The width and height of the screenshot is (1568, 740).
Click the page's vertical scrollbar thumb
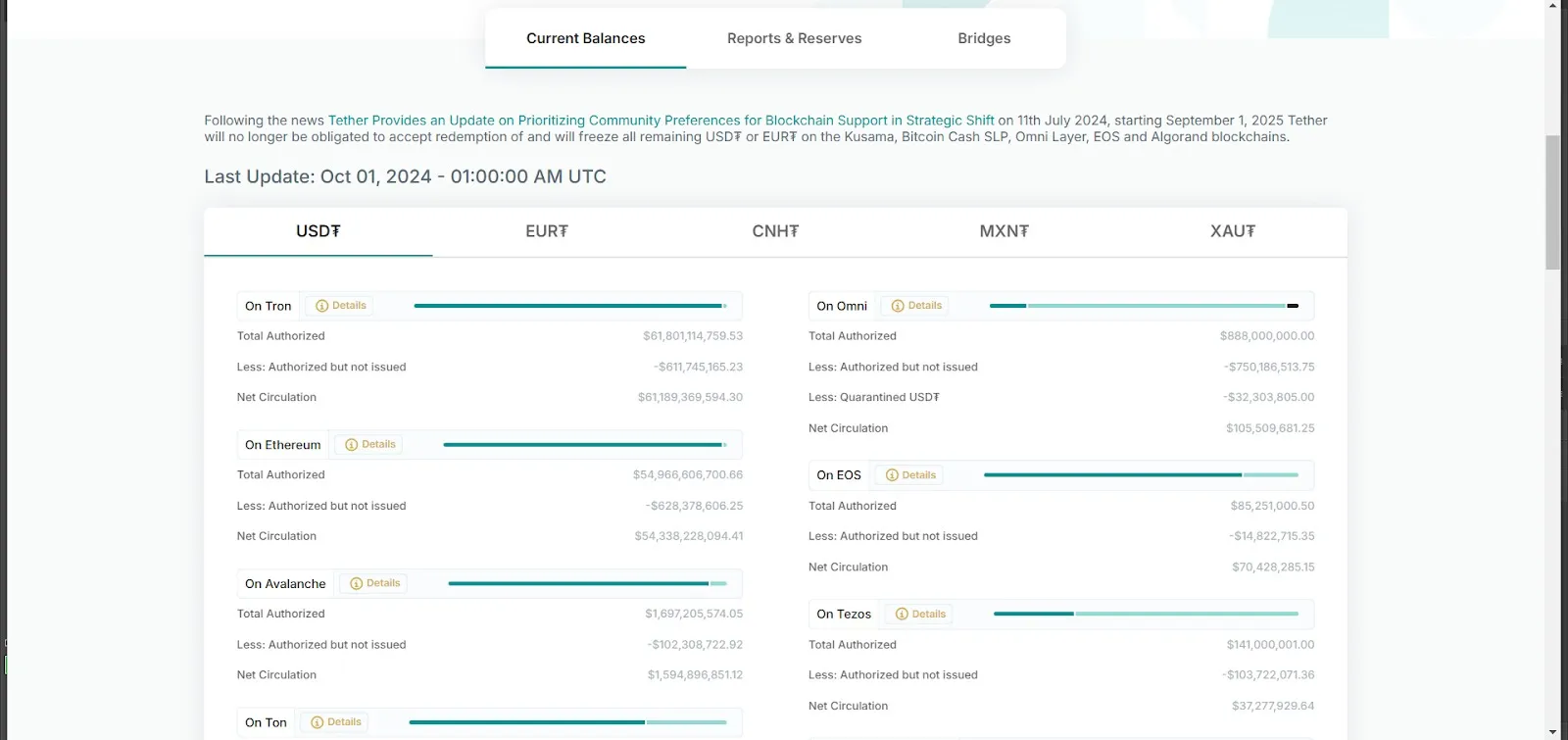[x=1552, y=201]
